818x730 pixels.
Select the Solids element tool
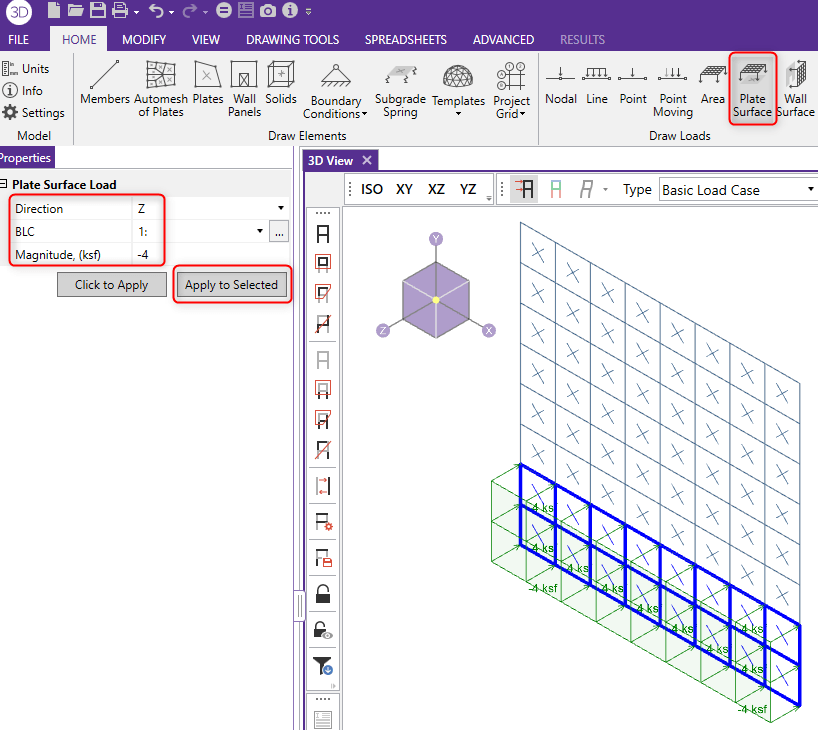point(281,84)
